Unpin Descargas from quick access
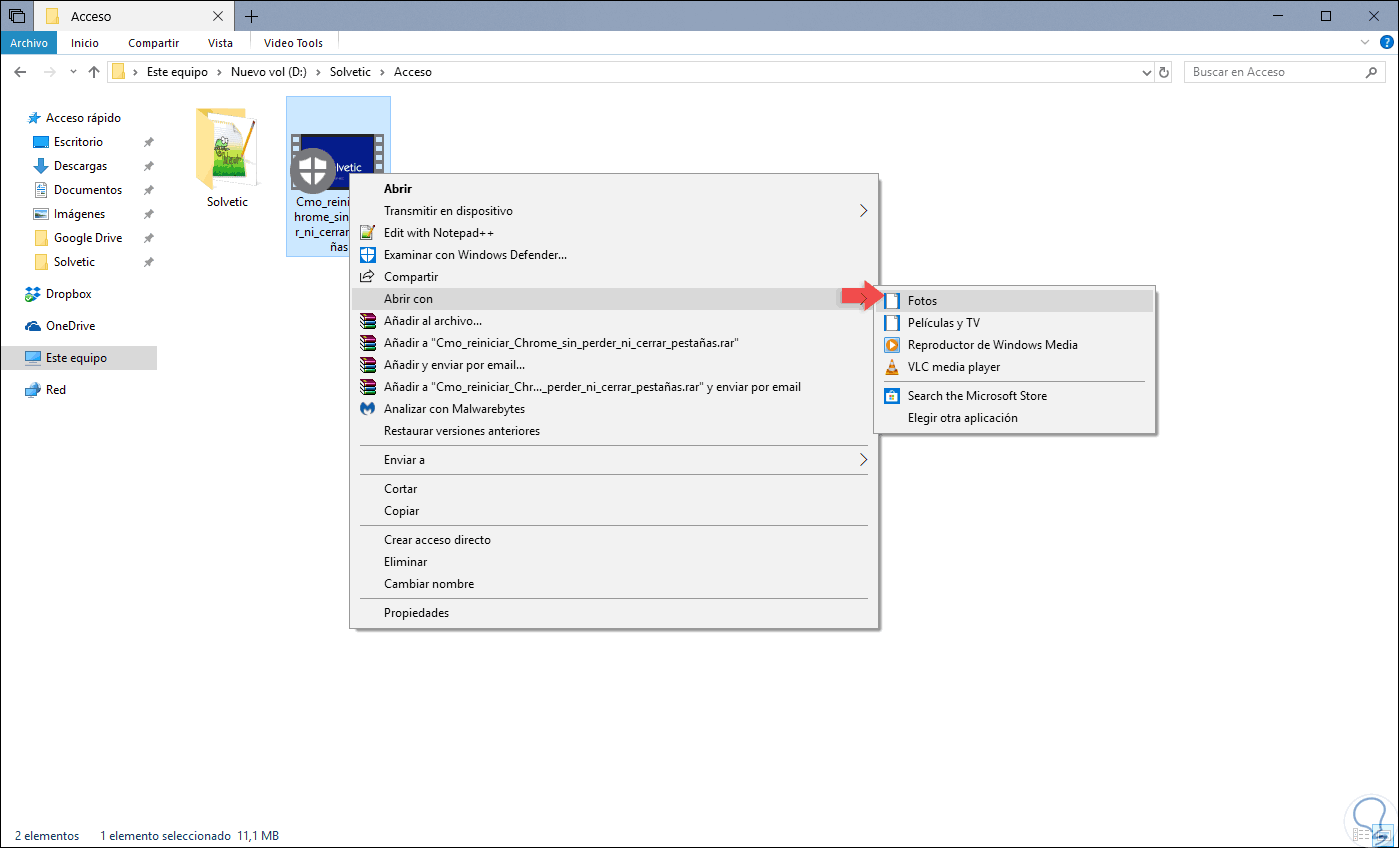This screenshot has width=1399, height=848. click(148, 166)
